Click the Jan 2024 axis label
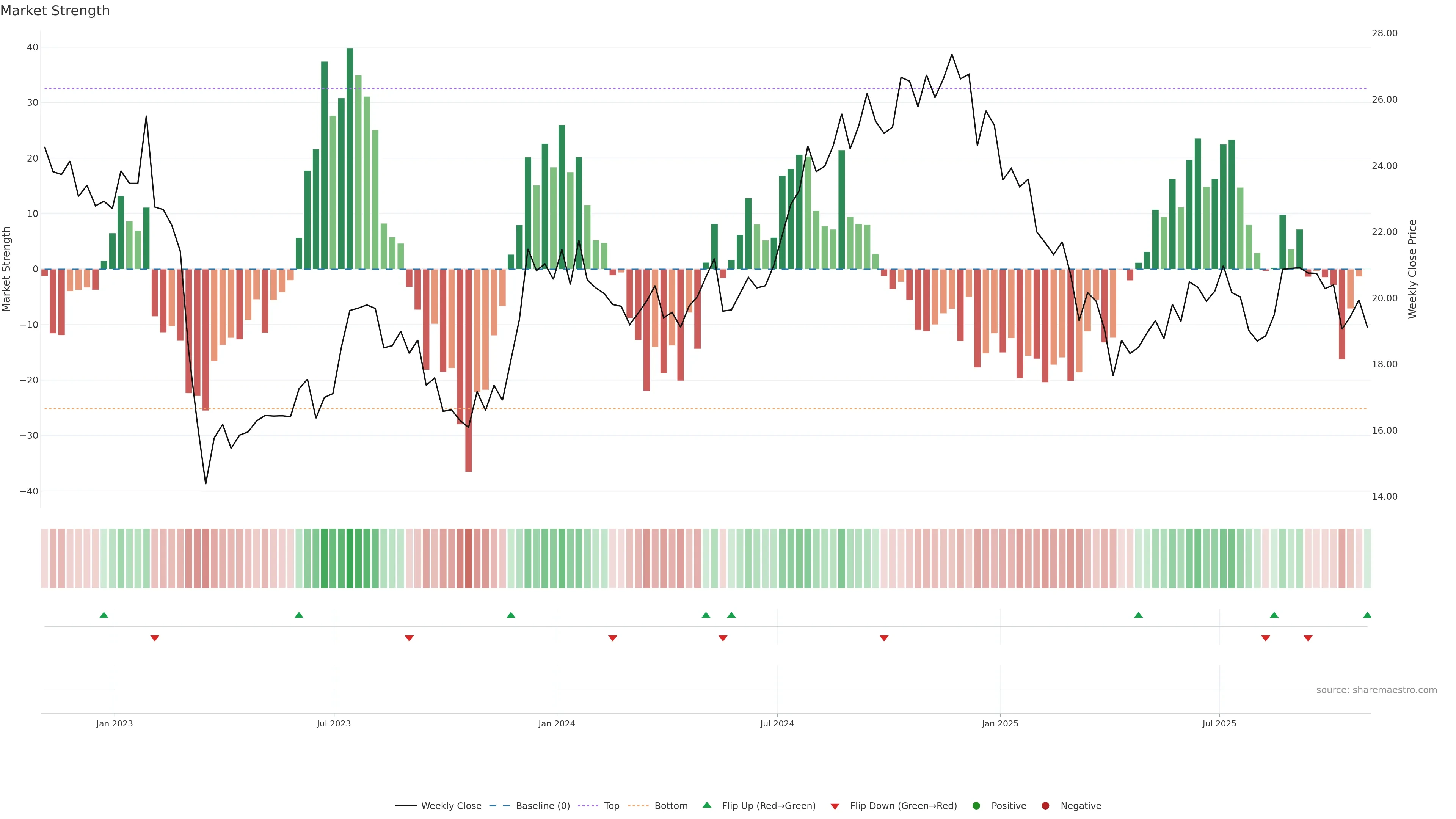This screenshot has width=1456, height=819. pyautogui.click(x=556, y=723)
